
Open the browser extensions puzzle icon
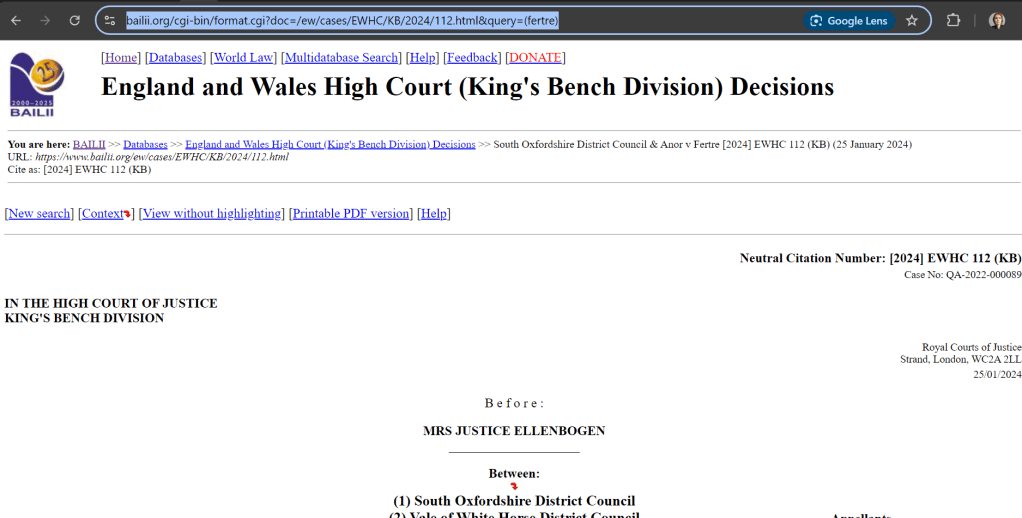953,20
